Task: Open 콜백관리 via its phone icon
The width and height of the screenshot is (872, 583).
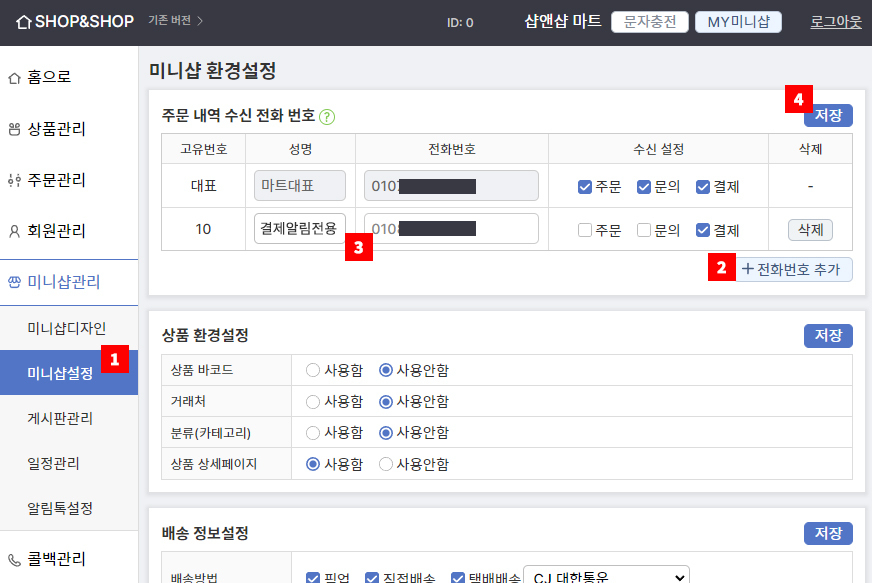Action: 14,559
